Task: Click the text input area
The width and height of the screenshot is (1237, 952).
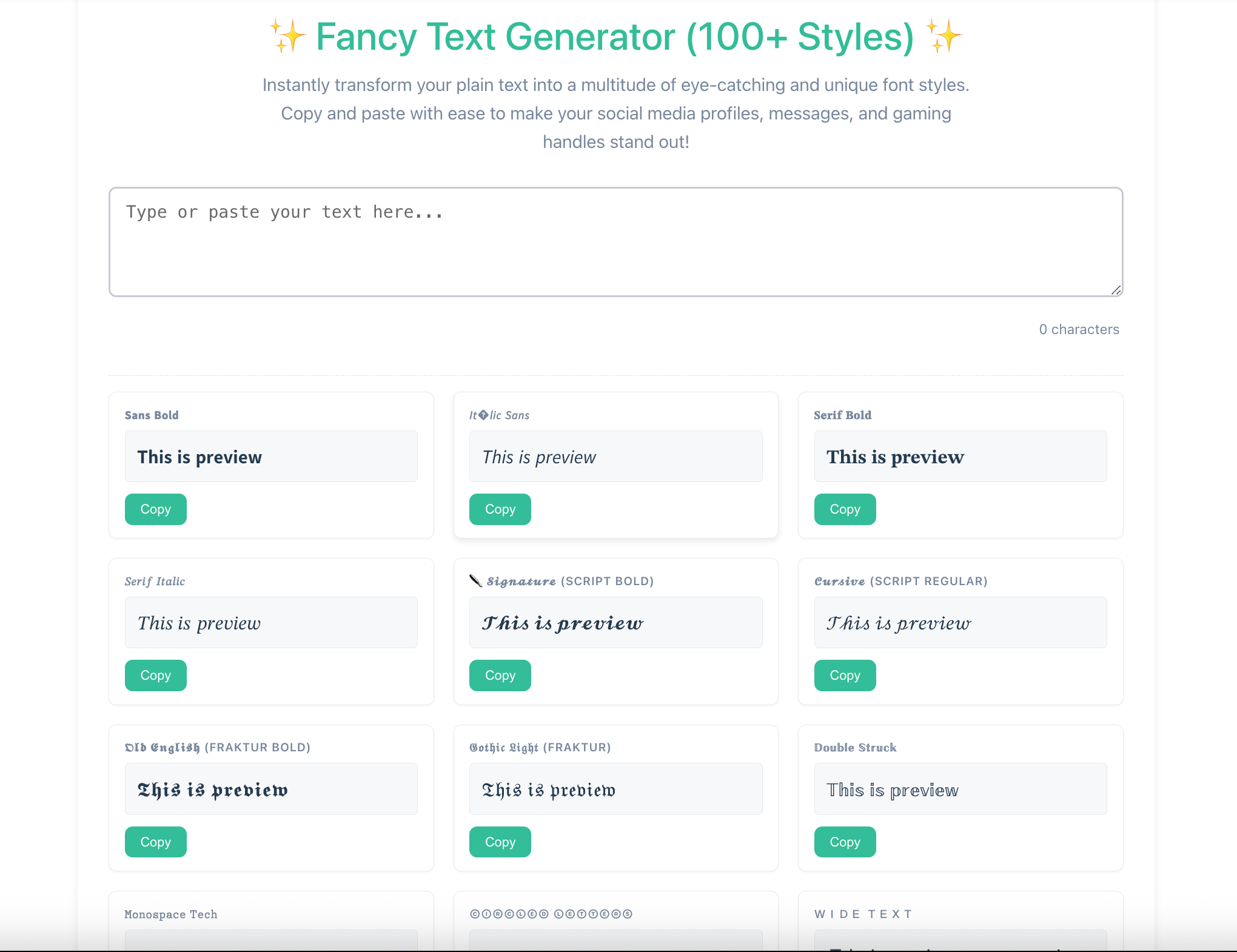Action: tap(615, 242)
